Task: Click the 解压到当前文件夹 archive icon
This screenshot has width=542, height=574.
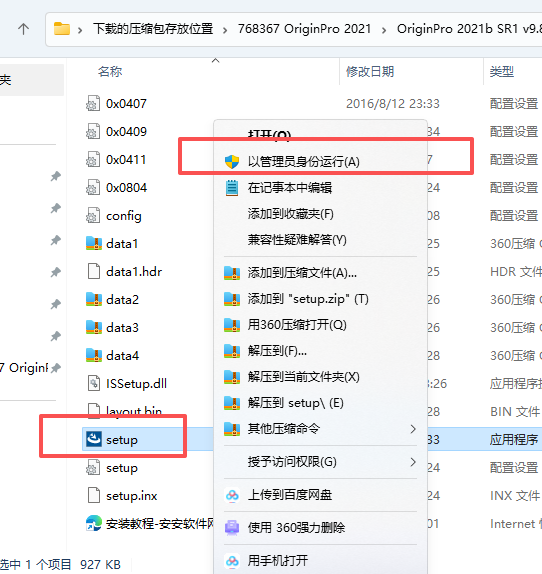Action: click(x=232, y=377)
